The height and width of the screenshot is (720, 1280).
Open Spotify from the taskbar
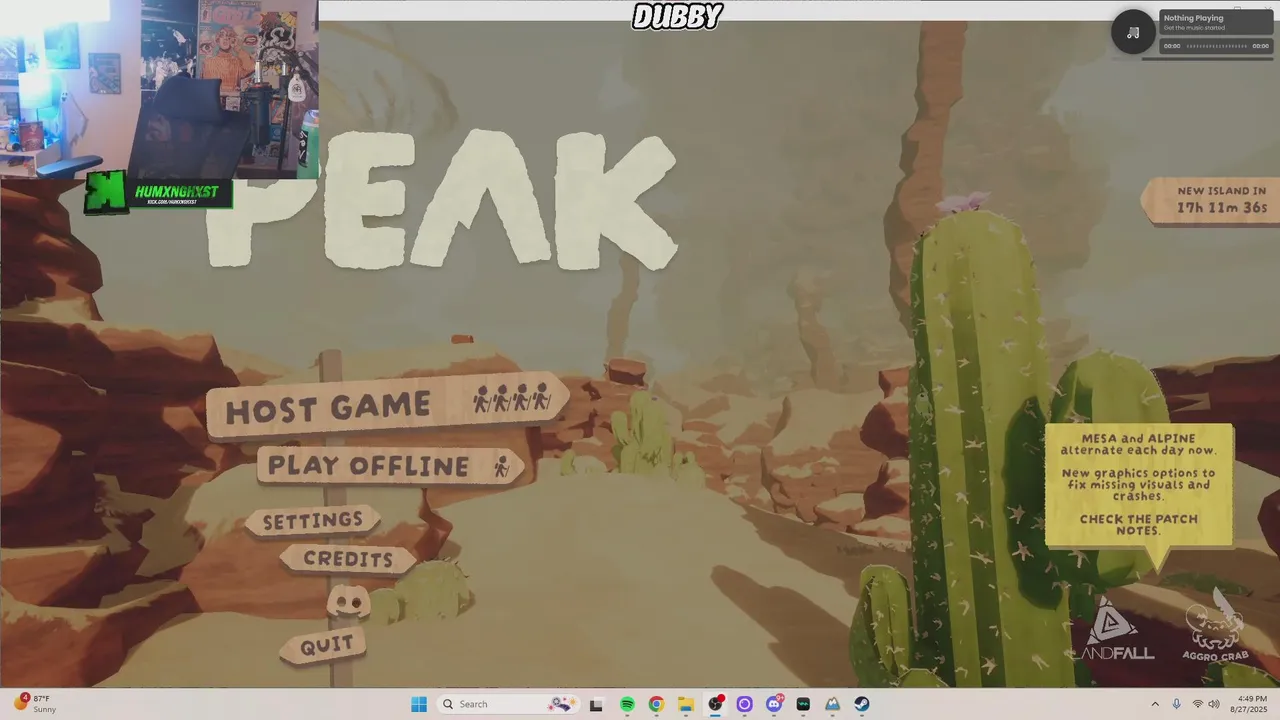tap(627, 704)
